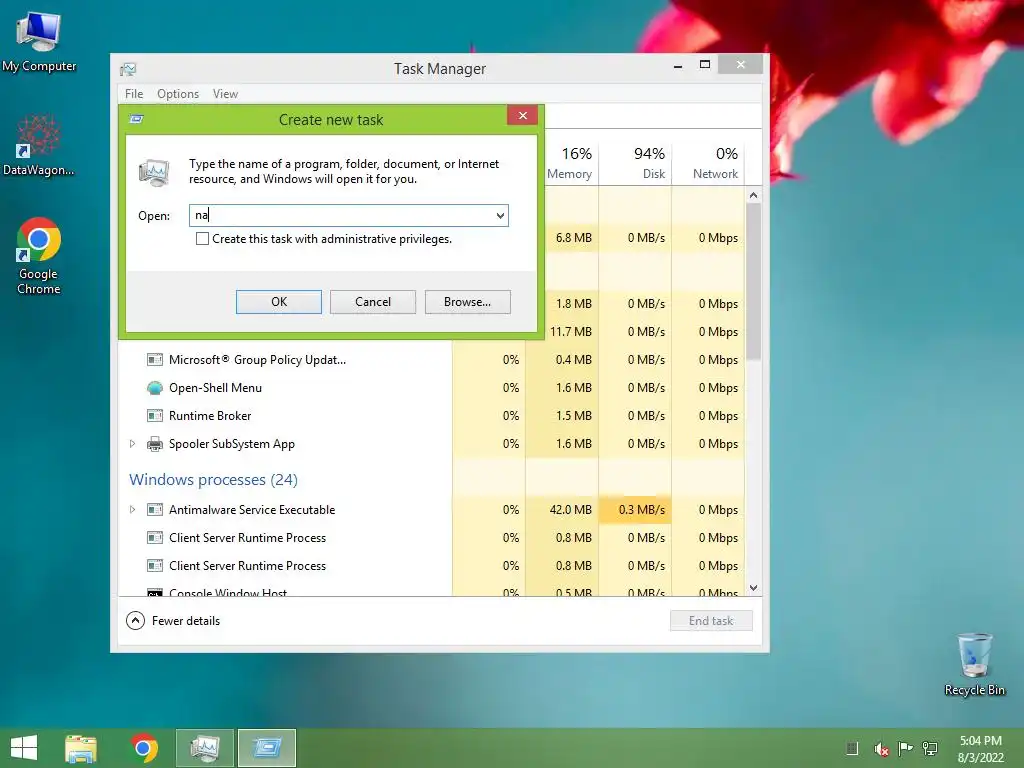Click the Runtime Broker process icon
This screenshot has height=768, width=1024.
(x=155, y=416)
